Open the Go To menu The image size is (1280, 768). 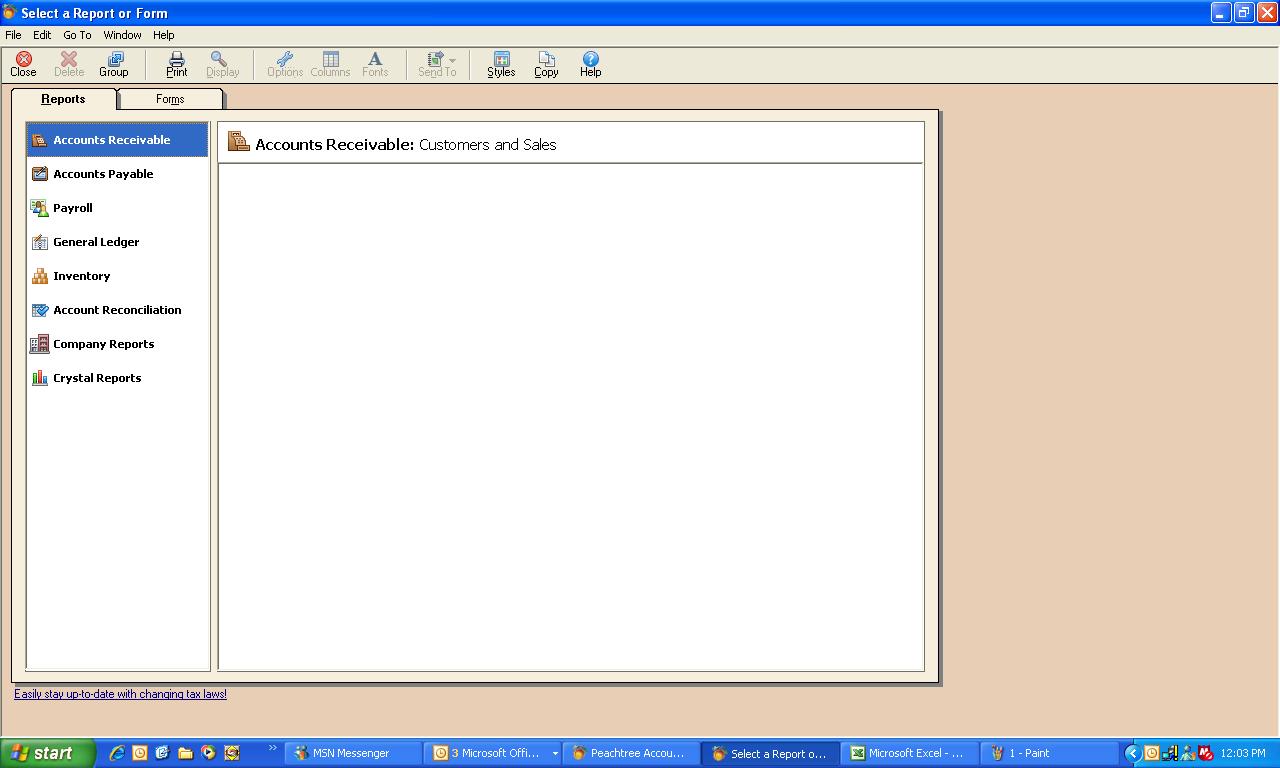point(77,34)
